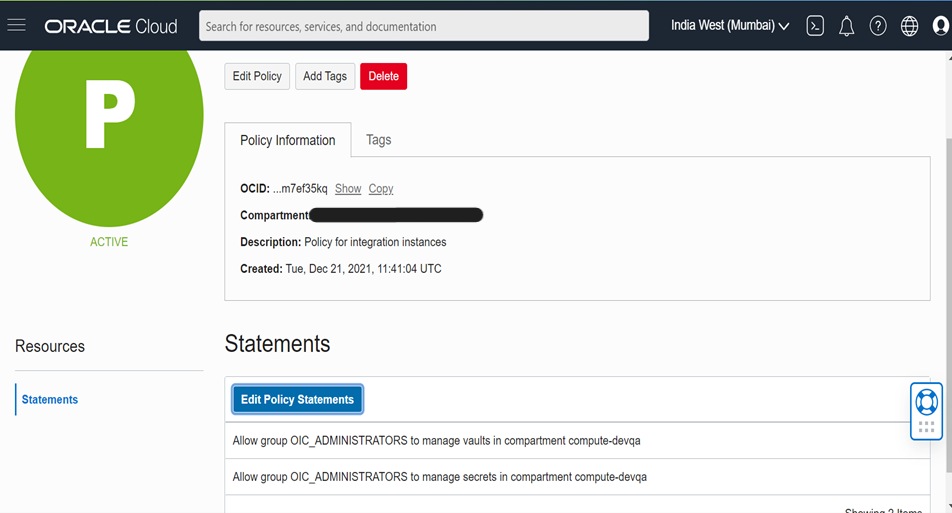Click the Edit Policy button
This screenshot has height=513, width=952.
[257, 76]
